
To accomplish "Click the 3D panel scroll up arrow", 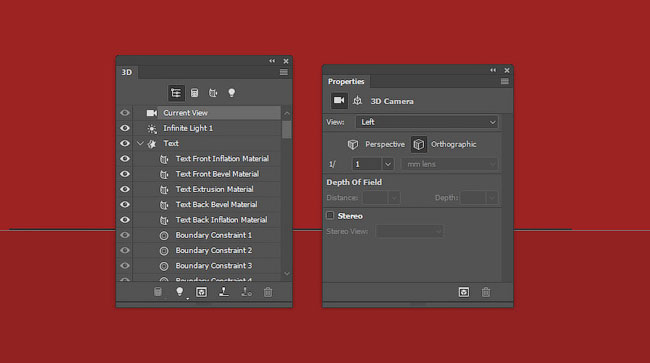I will coord(287,113).
